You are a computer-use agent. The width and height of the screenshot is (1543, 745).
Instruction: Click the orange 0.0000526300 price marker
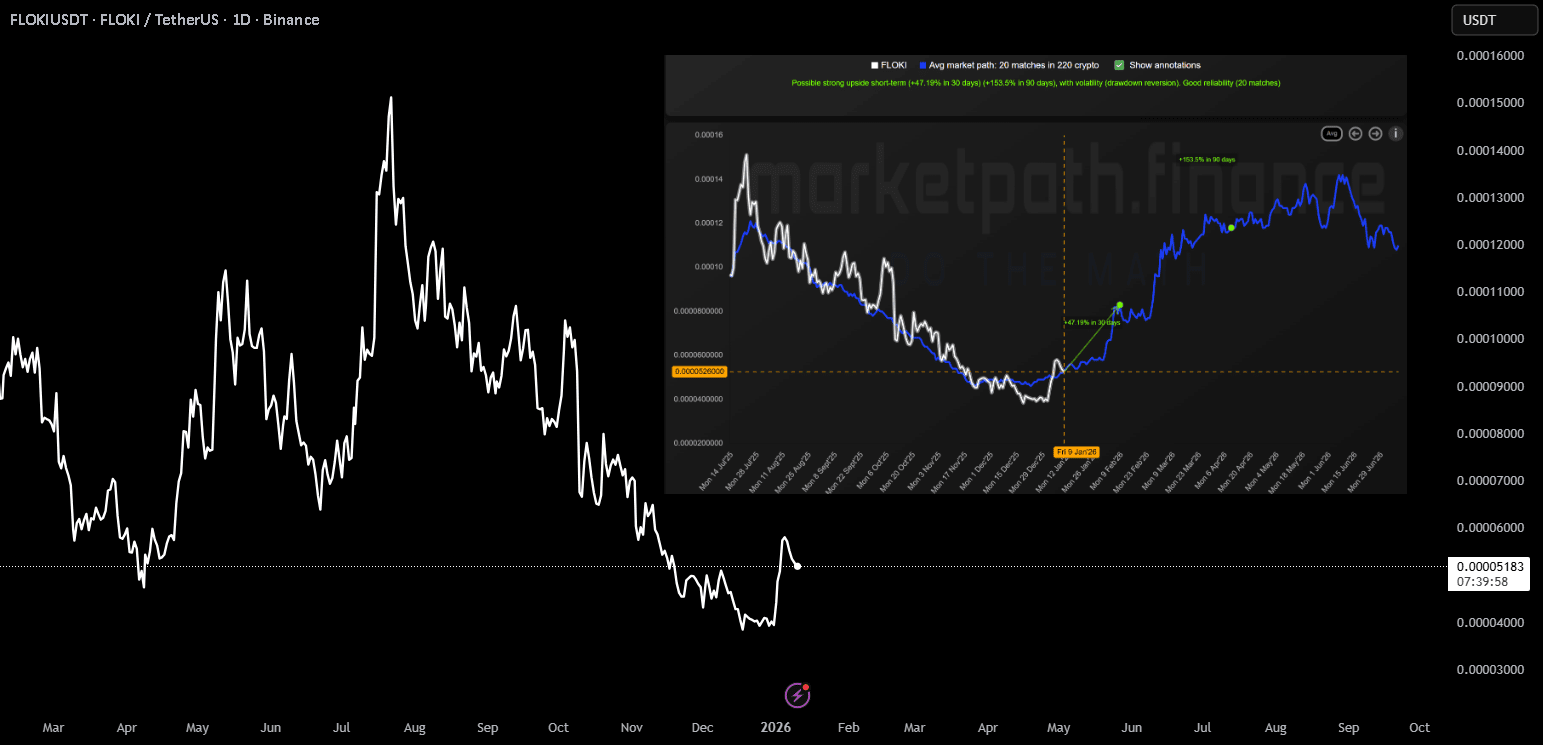(699, 372)
